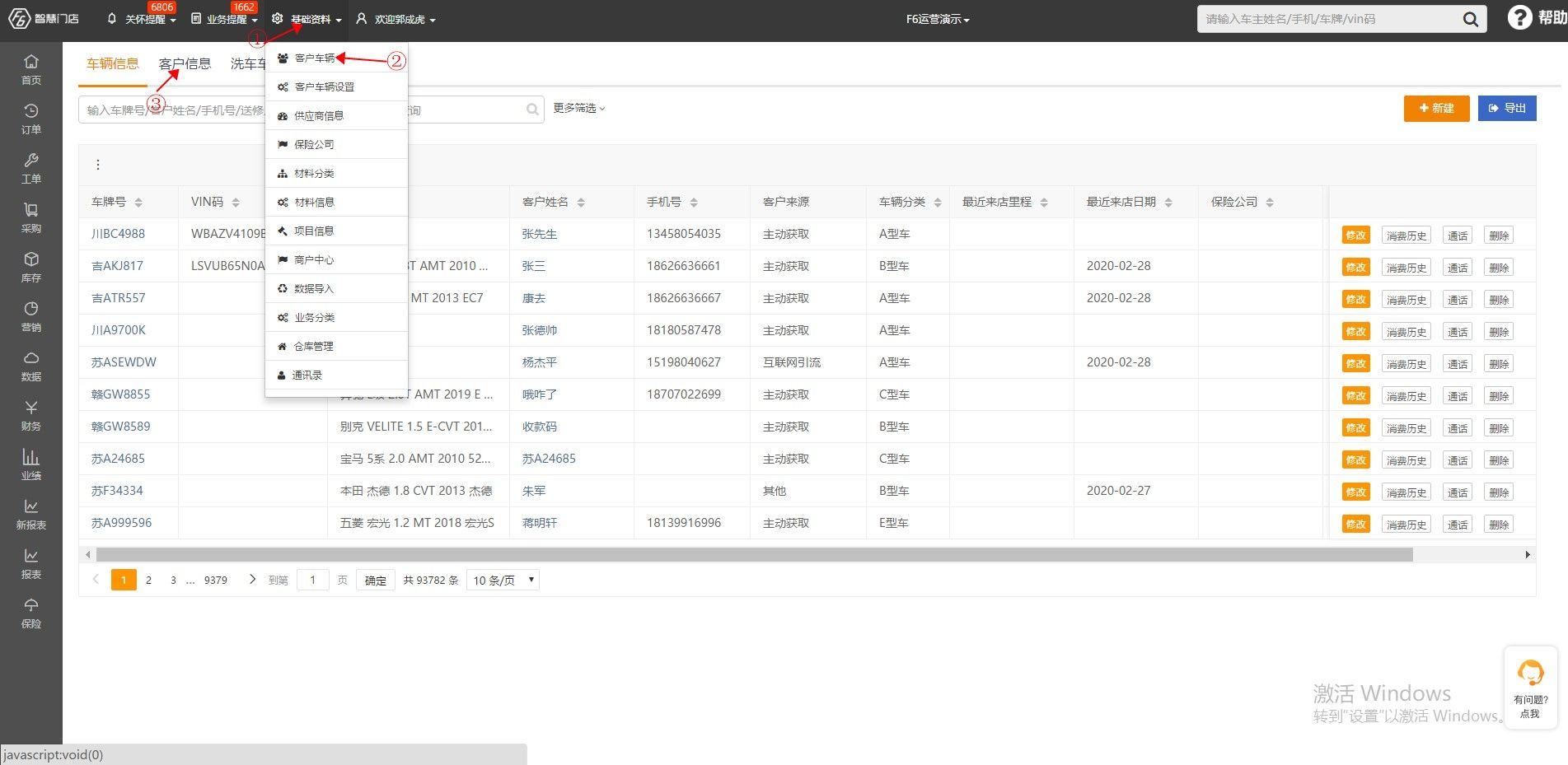Open the 库存 inventory sidebar icon
Viewport: 1568px width, 765px height.
click(x=31, y=267)
